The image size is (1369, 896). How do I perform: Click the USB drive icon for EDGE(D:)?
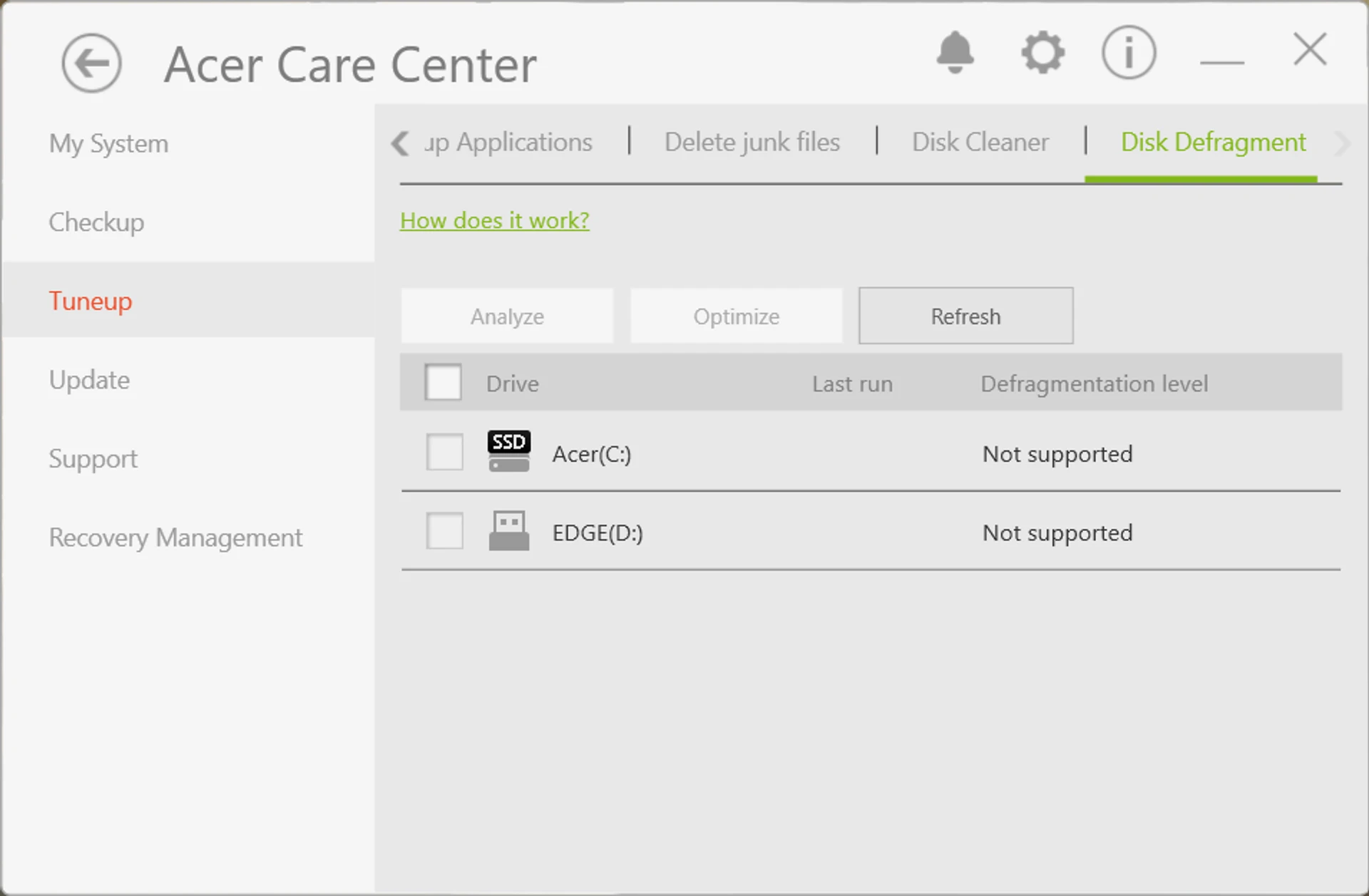[x=508, y=530]
